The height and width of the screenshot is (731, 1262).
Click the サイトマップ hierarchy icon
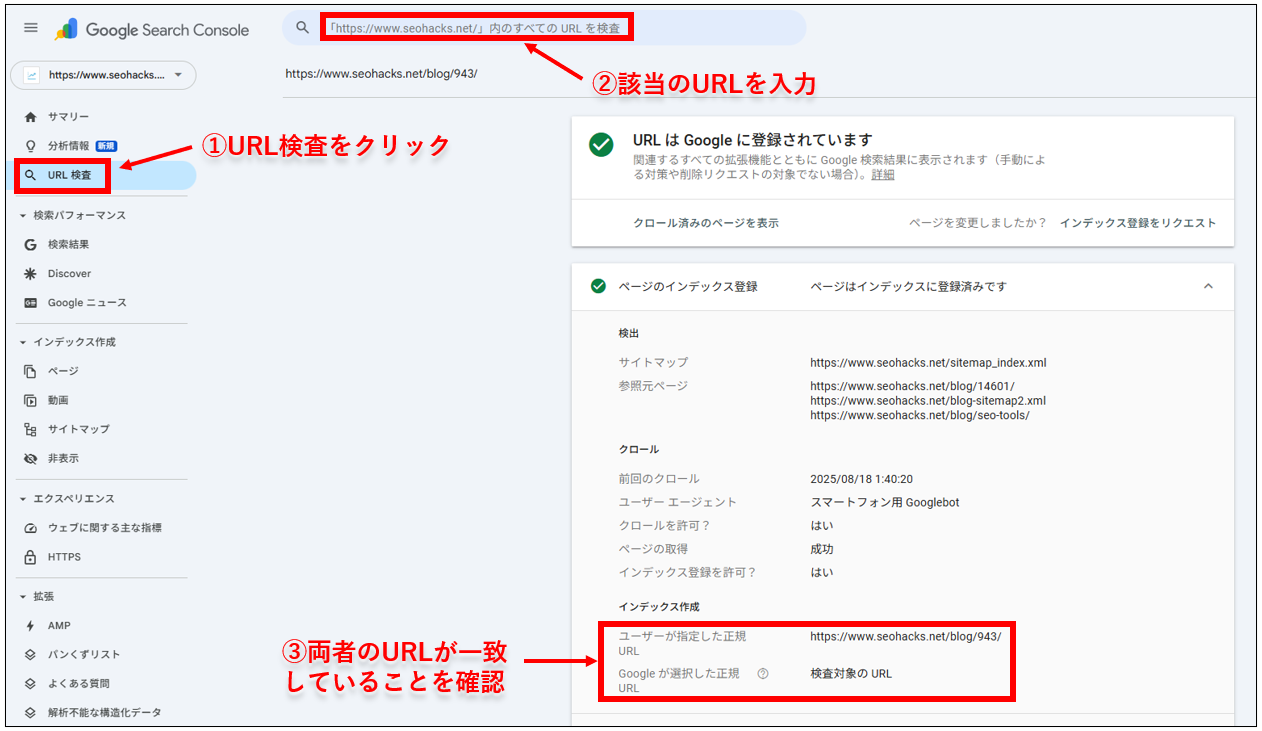pos(30,429)
